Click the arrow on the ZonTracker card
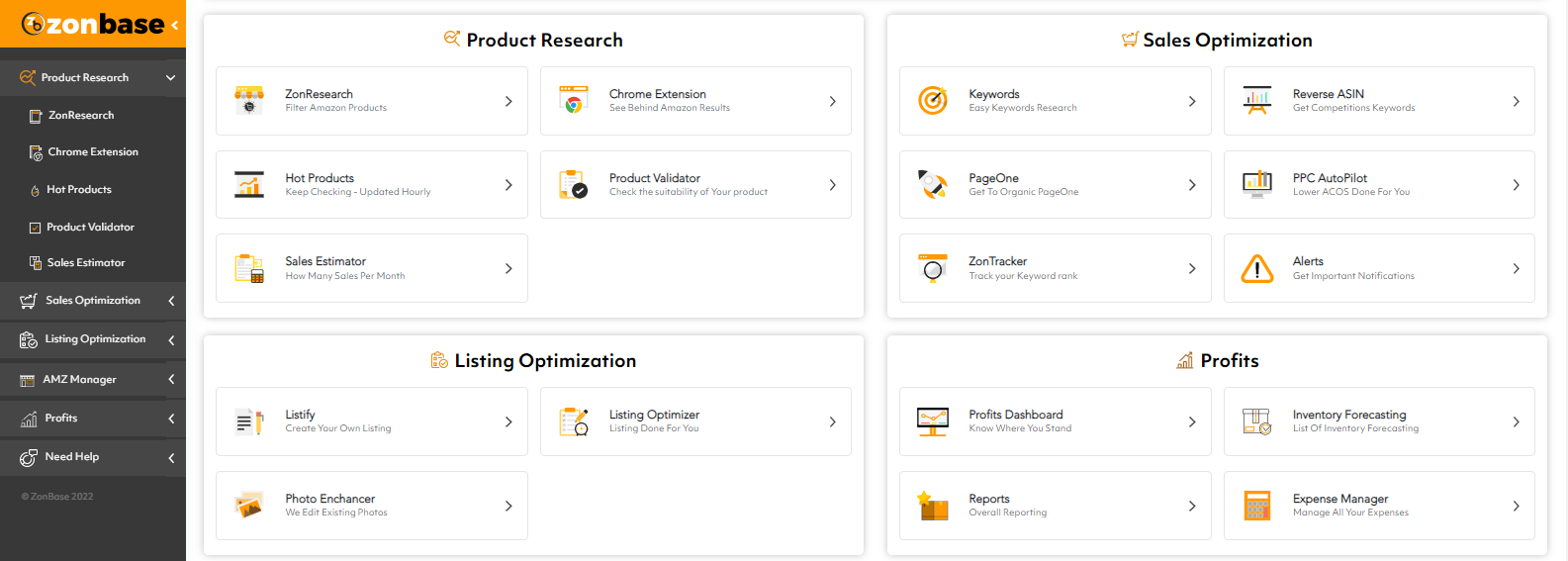 pyautogui.click(x=1192, y=268)
